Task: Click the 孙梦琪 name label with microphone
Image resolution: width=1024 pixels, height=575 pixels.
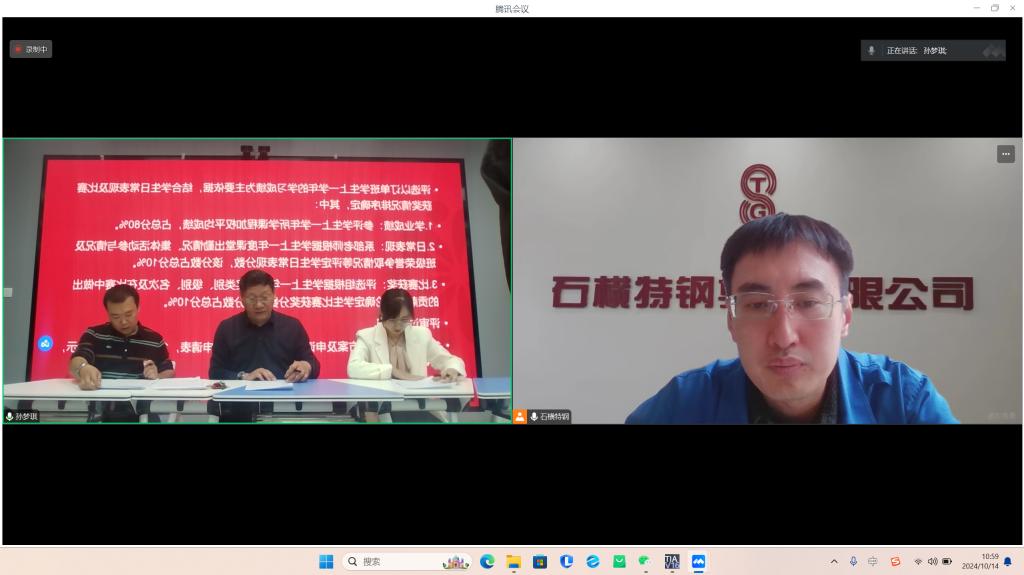Action: click(x=22, y=416)
